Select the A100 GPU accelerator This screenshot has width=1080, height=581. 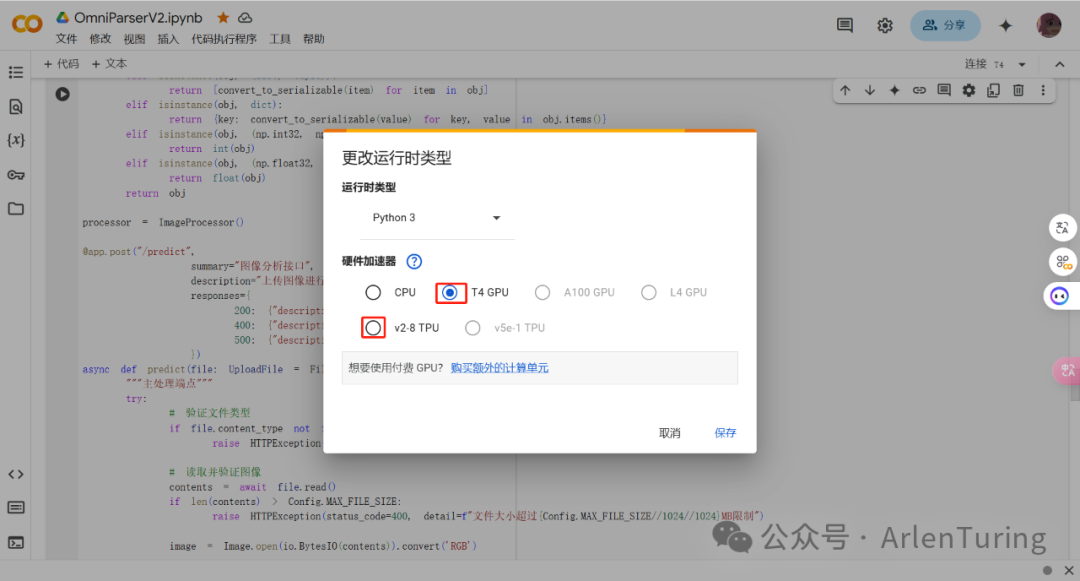tap(542, 292)
